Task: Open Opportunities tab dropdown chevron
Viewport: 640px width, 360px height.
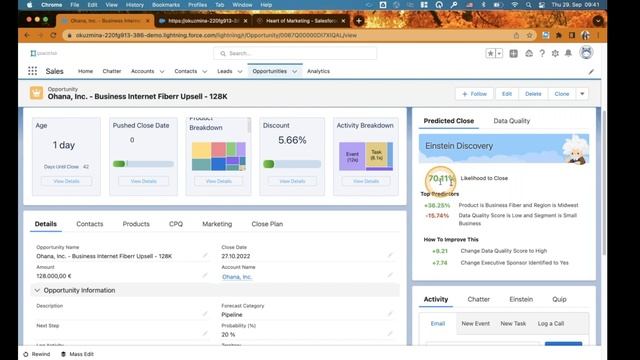Action: pyautogui.click(x=295, y=71)
